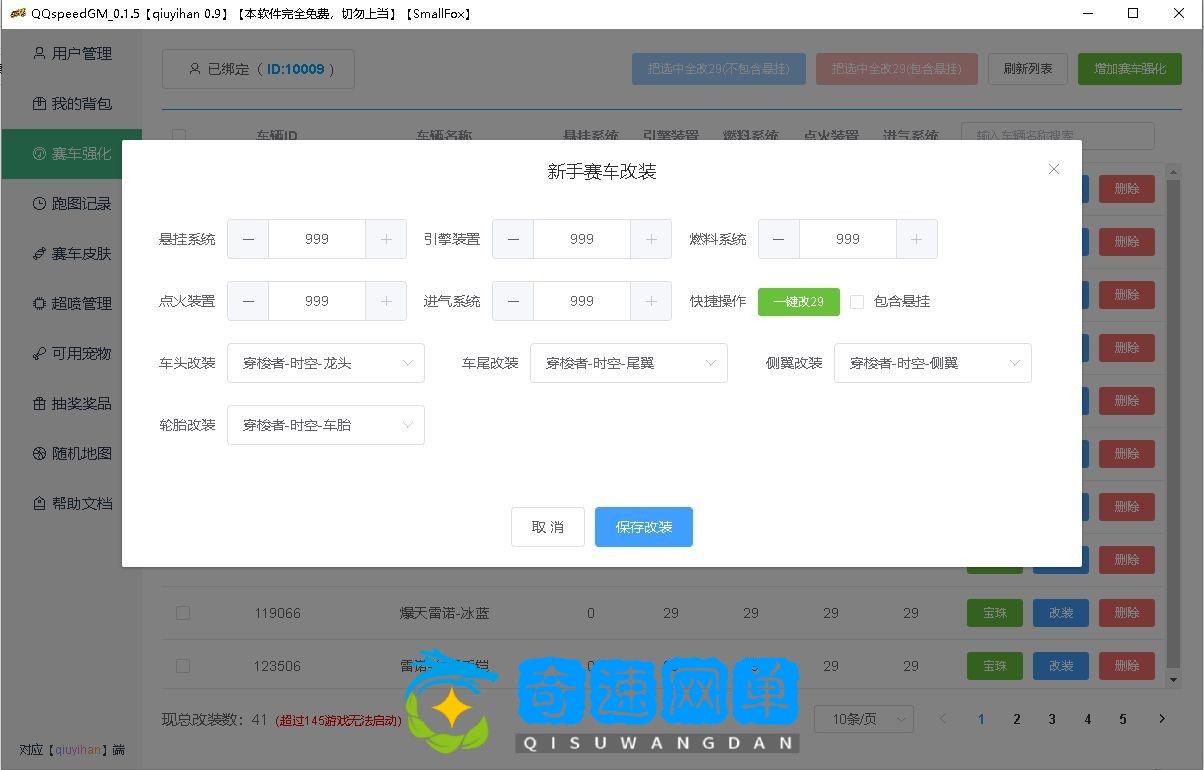This screenshot has width=1204, height=770.
Task: Increase the 燃料系统 value with plus
Action: coord(916,240)
